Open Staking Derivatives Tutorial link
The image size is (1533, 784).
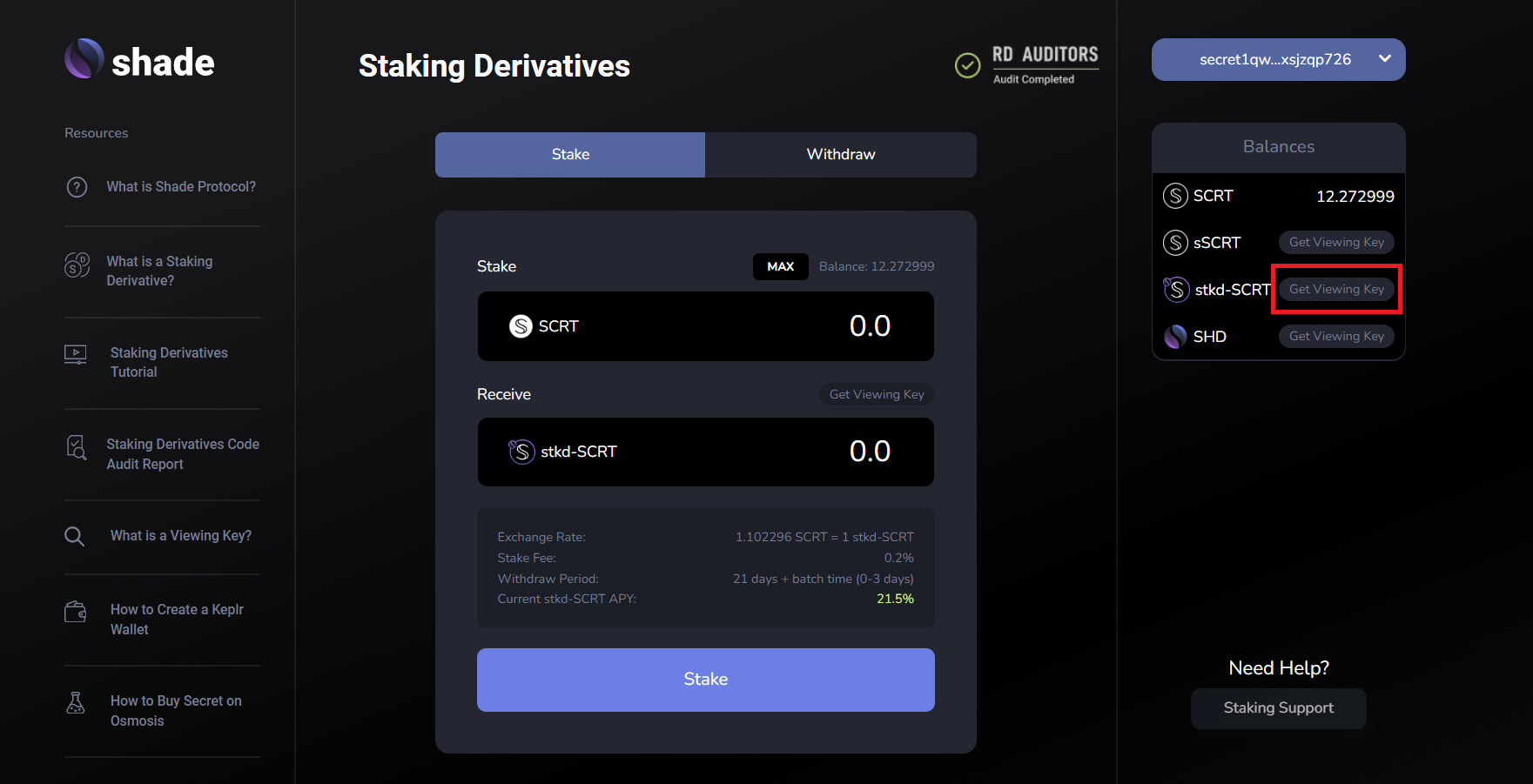click(x=169, y=363)
